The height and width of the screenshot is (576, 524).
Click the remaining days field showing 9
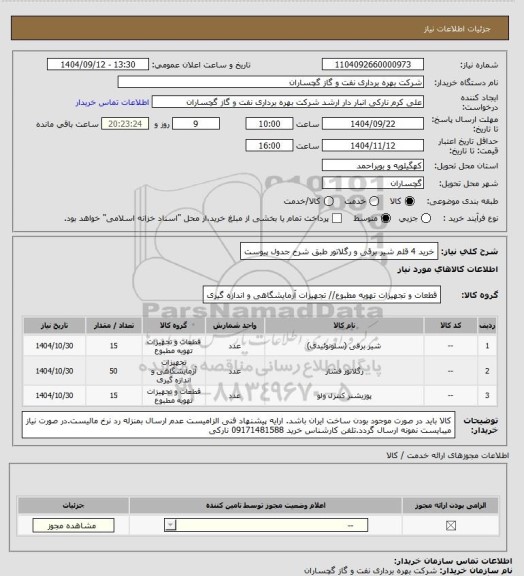coord(196,124)
